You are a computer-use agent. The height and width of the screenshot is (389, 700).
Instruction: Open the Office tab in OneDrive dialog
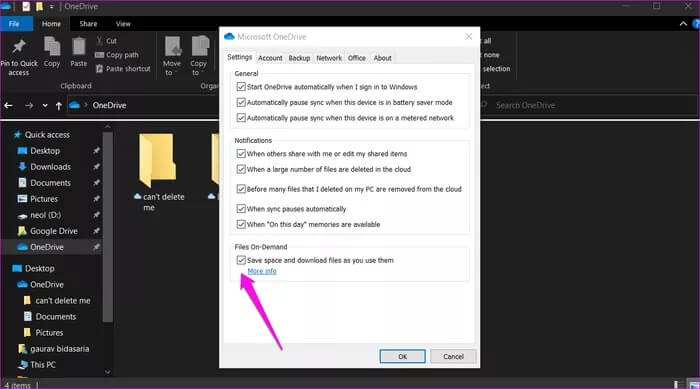tap(357, 58)
